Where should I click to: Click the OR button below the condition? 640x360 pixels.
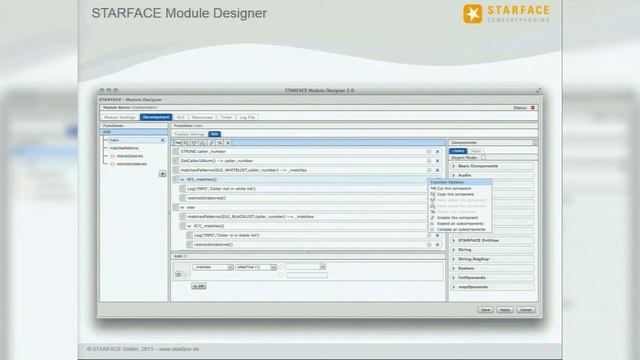(199, 286)
